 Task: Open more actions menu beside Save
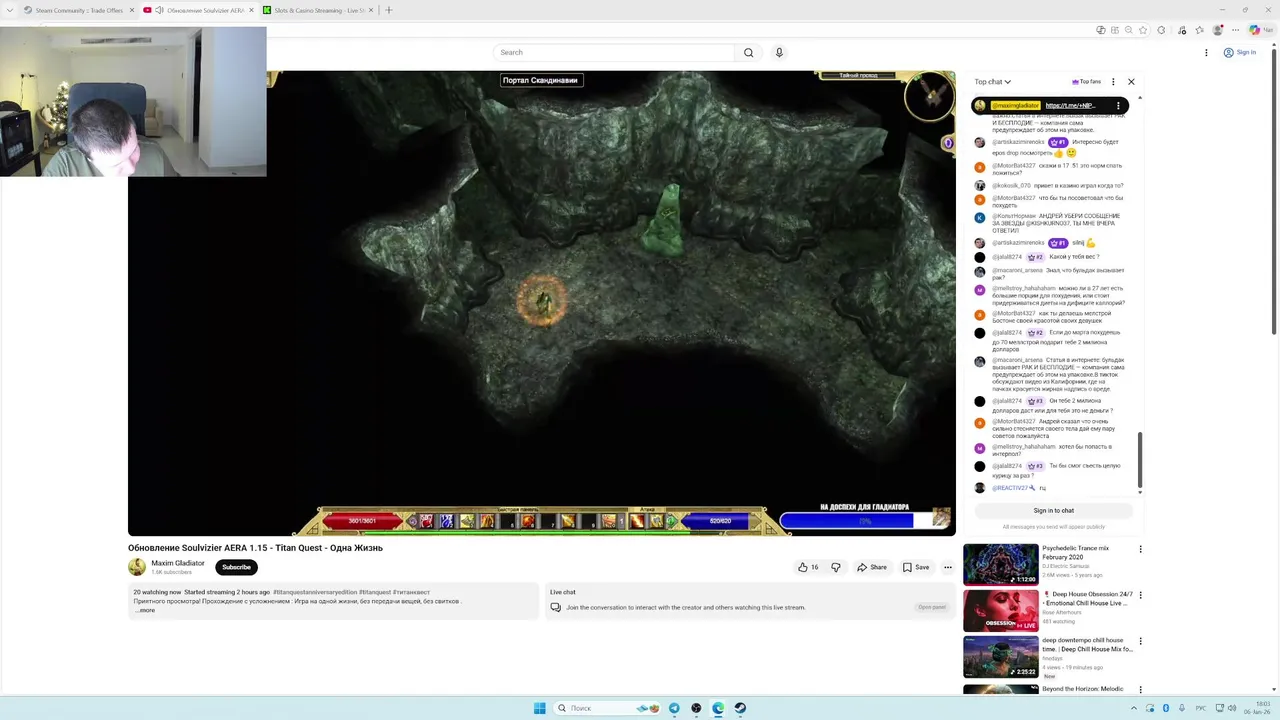click(948, 567)
